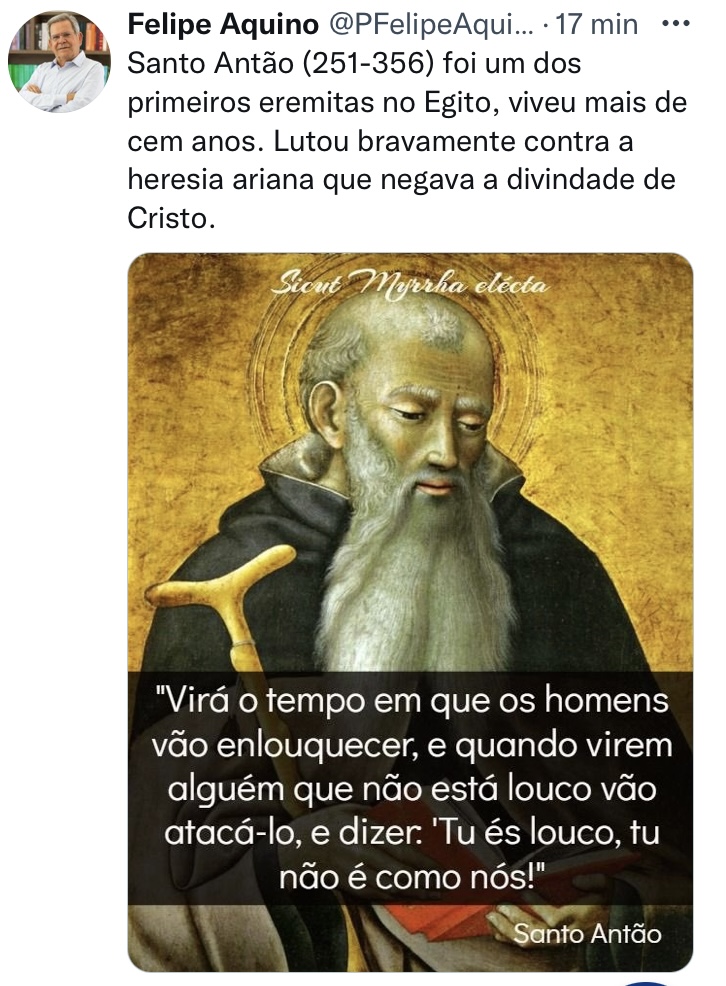The height and width of the screenshot is (986, 726).
Task: Open the tweet via the 17 min timestamp
Action: tap(597, 25)
